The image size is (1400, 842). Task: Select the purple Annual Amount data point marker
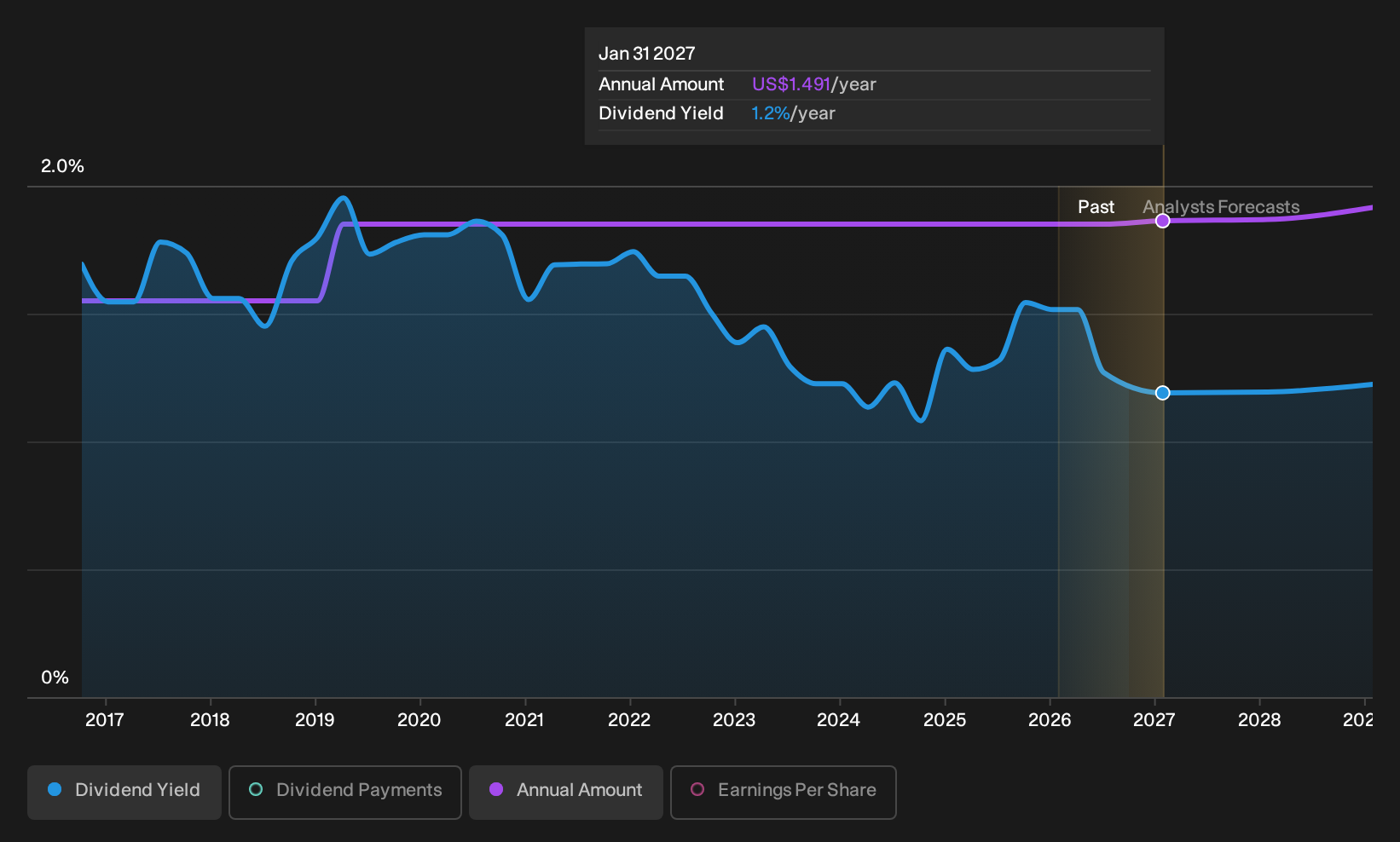[x=1162, y=221]
